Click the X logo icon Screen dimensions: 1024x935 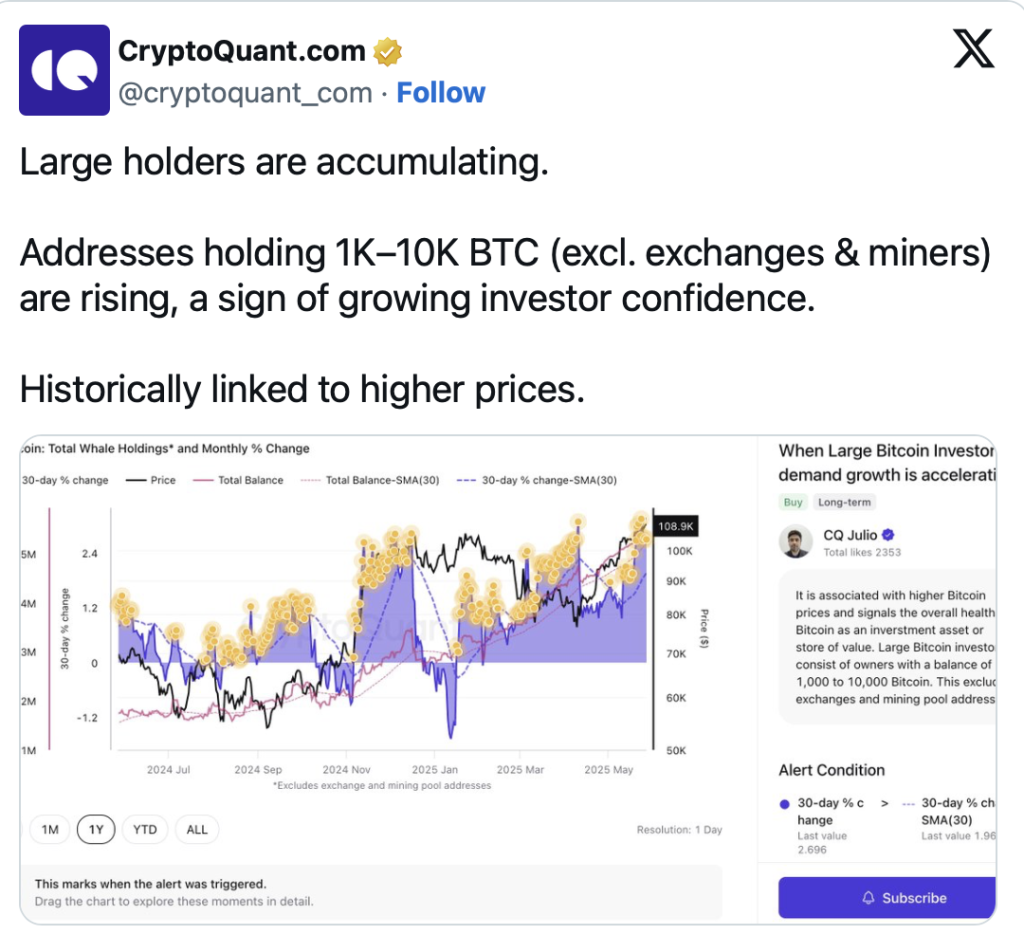[974, 48]
